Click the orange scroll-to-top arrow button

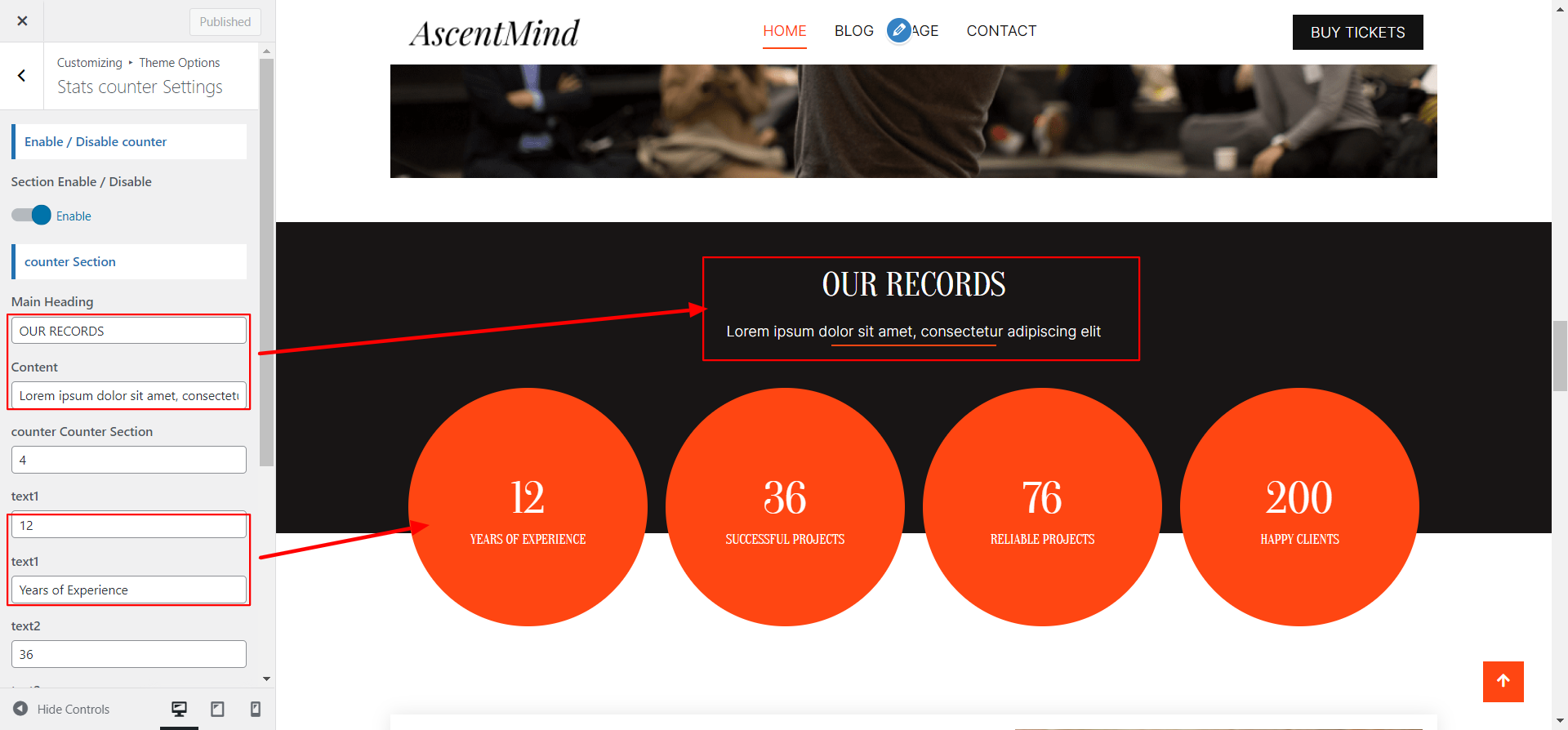coord(1503,681)
